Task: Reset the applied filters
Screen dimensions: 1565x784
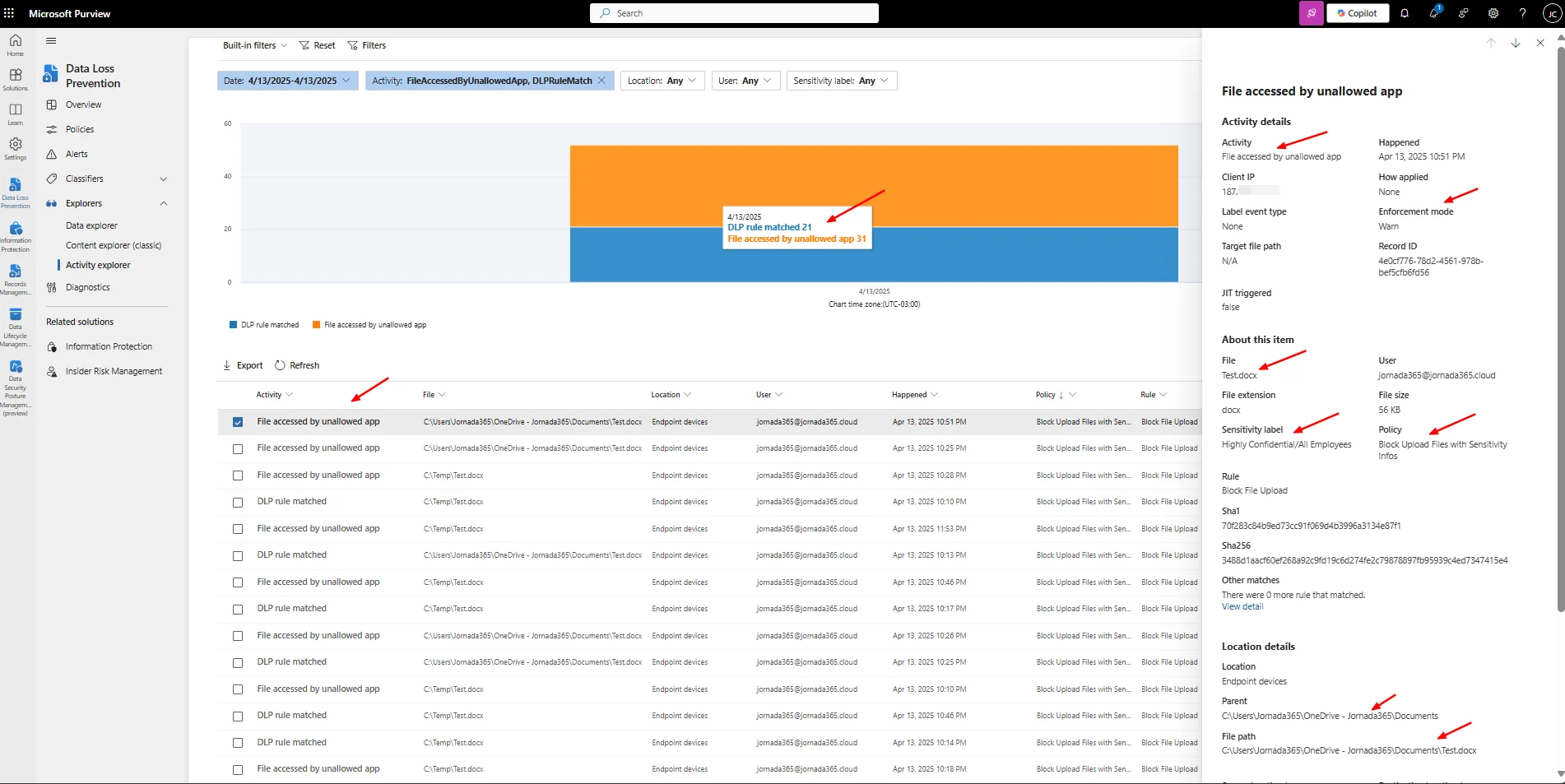Action: (317, 45)
